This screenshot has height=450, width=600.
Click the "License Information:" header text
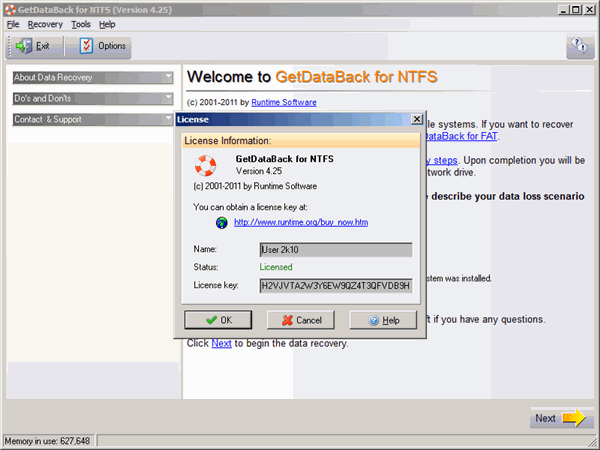coord(228,141)
